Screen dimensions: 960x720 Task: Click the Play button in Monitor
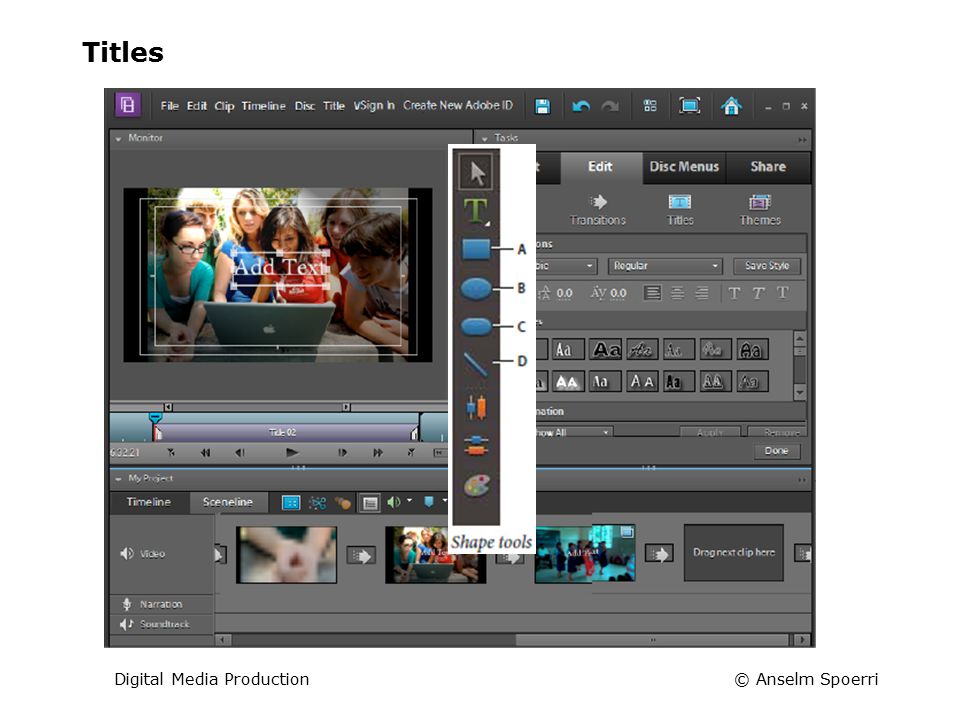coord(292,453)
